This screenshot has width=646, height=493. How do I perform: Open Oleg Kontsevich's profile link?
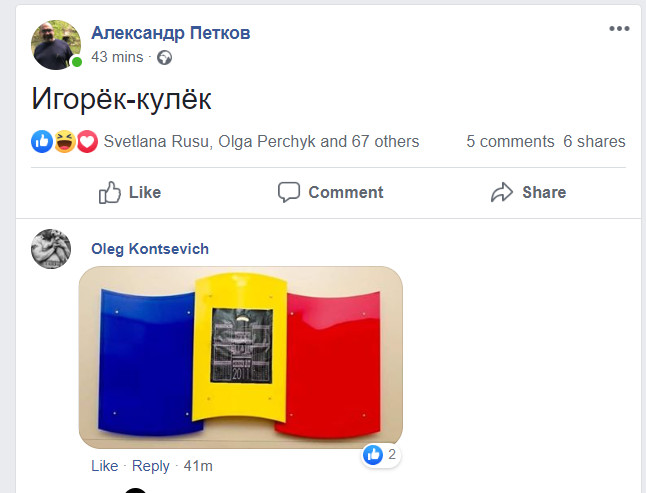(x=150, y=249)
